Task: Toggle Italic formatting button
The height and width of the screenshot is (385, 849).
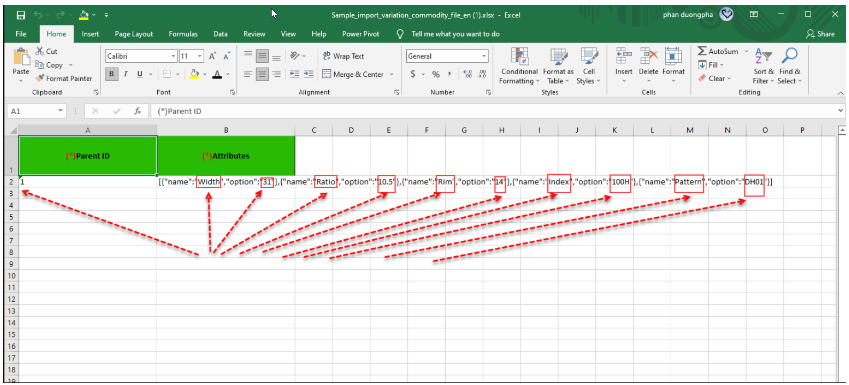Action: 126,74
